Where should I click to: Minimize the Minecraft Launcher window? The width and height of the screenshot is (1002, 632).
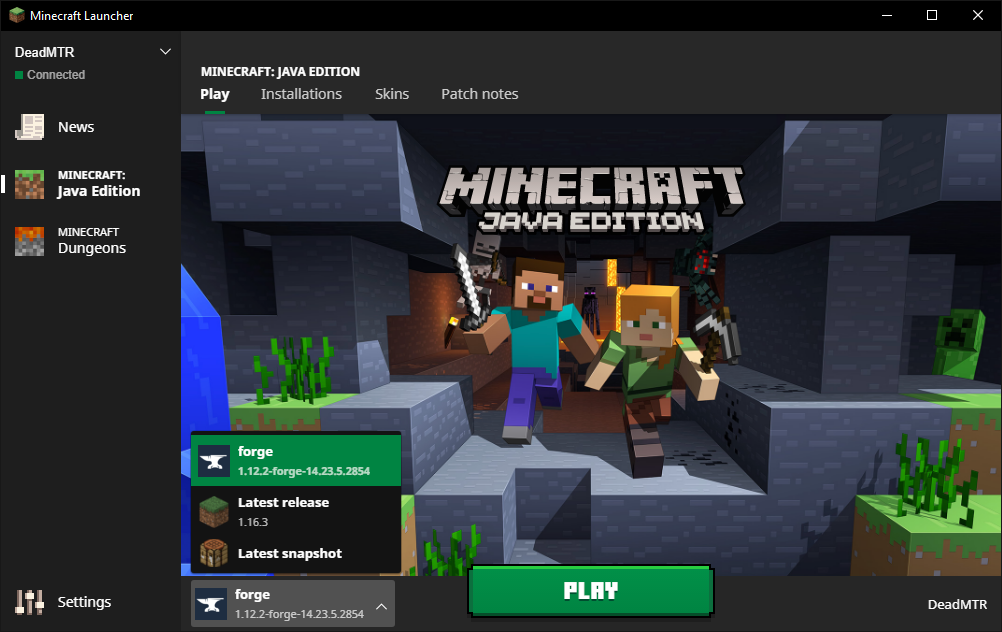887,15
